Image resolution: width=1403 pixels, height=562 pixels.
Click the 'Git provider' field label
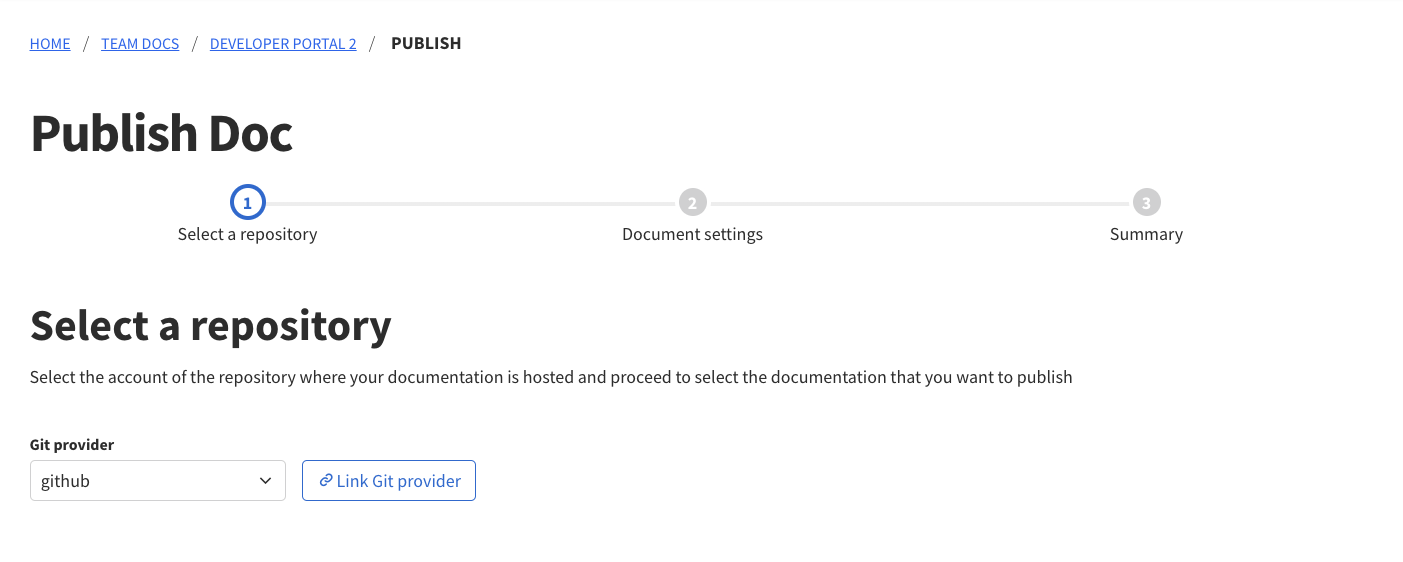point(72,445)
